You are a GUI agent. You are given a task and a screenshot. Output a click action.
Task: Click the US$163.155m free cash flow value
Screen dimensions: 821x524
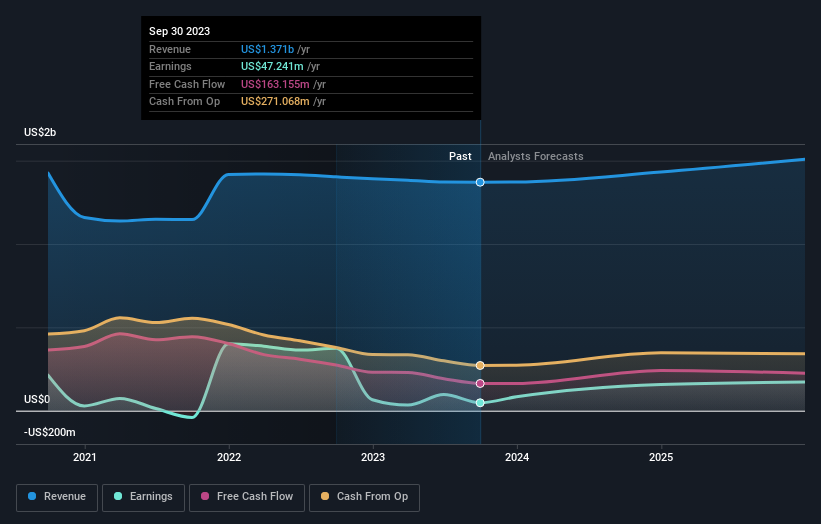275,84
